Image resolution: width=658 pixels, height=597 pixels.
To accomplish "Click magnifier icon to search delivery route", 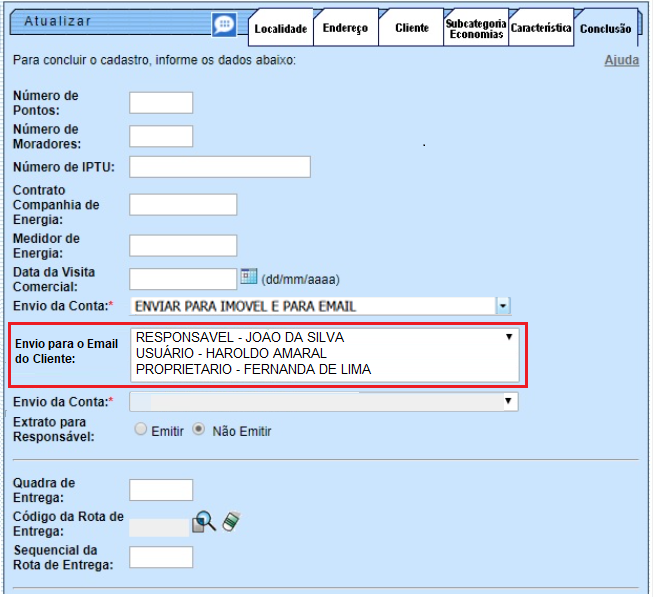I will click(204, 521).
